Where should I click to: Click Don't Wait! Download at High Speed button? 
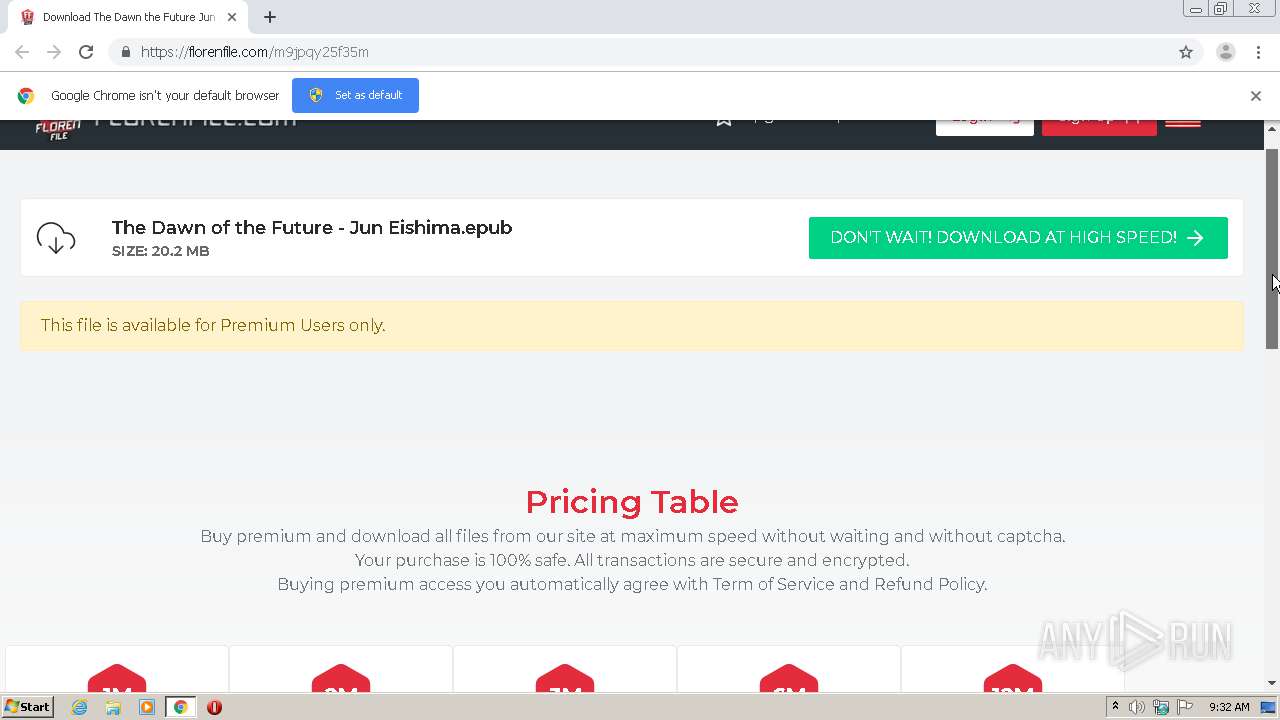tap(1018, 238)
